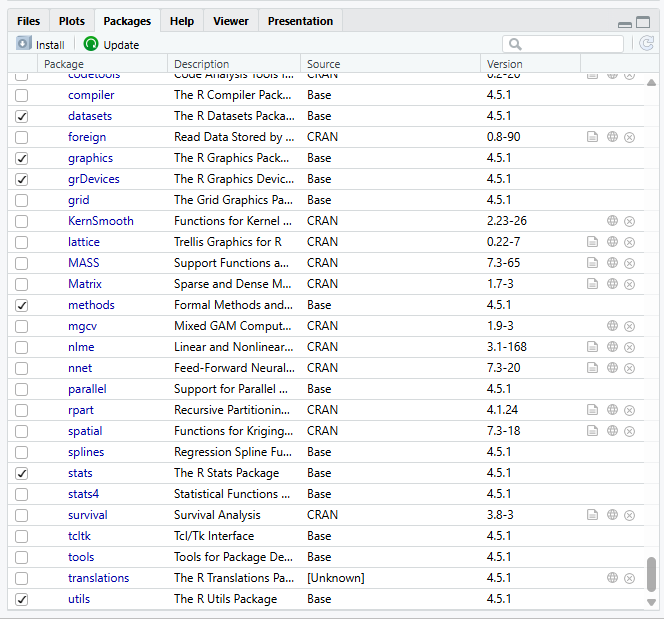The width and height of the screenshot is (664, 619).
Task: Uncheck the grDevices package
Action: point(22,180)
